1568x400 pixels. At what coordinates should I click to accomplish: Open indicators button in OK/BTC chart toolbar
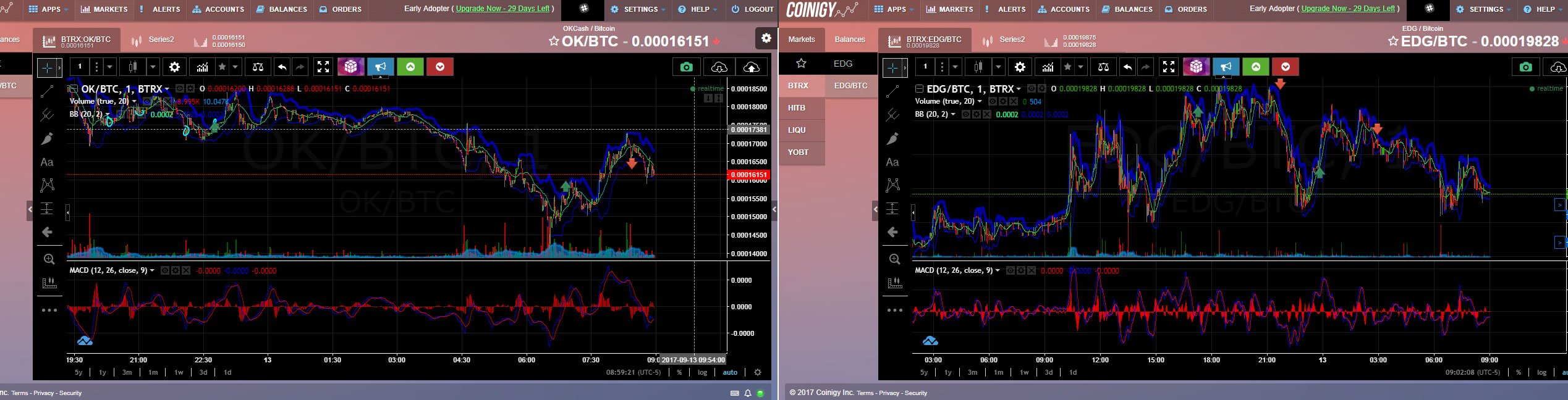click(202, 67)
